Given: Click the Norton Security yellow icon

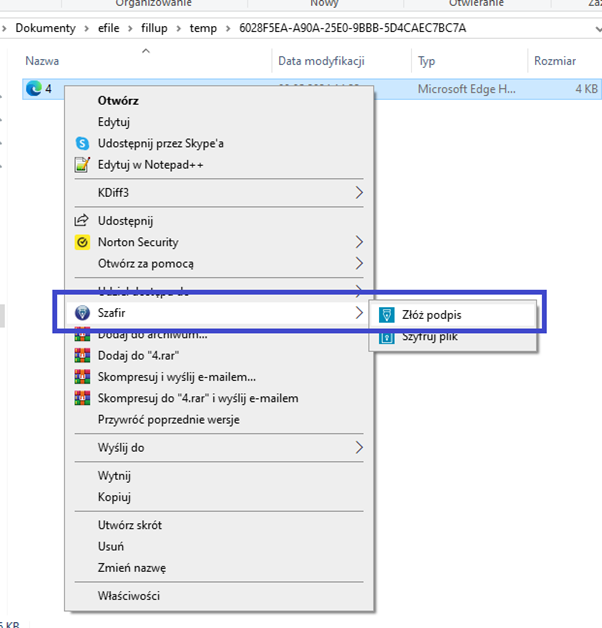Looking at the screenshot, I should [82, 242].
